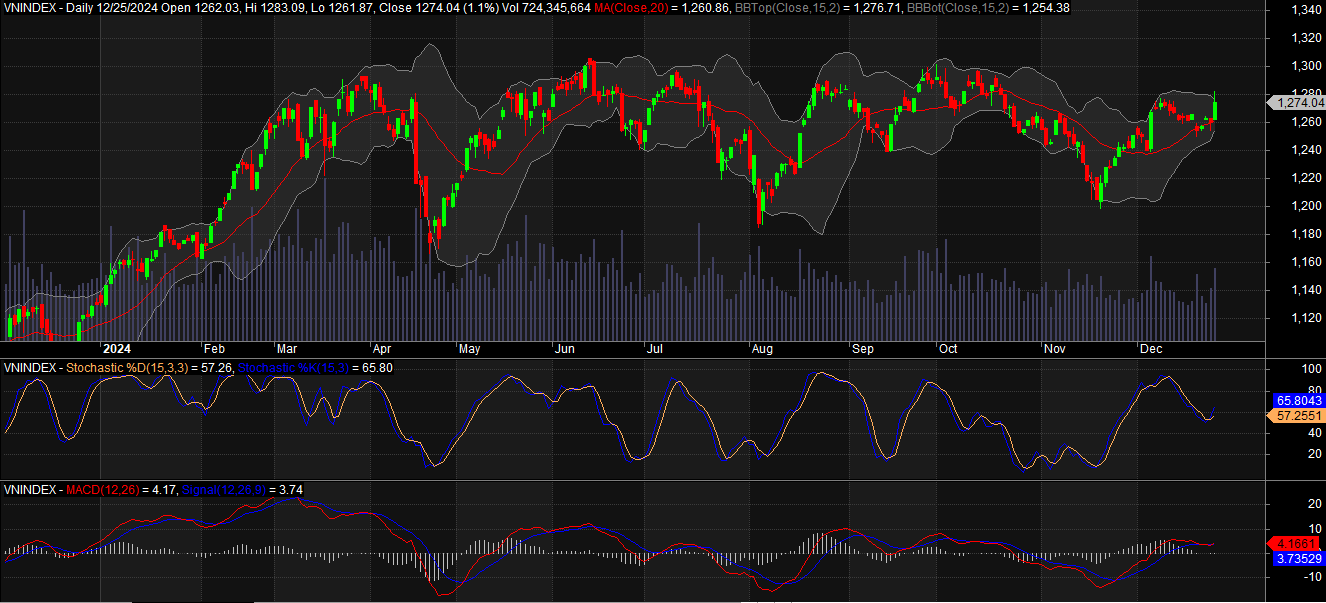Viewport: 1326px width, 603px height.
Task: Click the red 4.1561 MACD value tag
Action: (1298, 544)
